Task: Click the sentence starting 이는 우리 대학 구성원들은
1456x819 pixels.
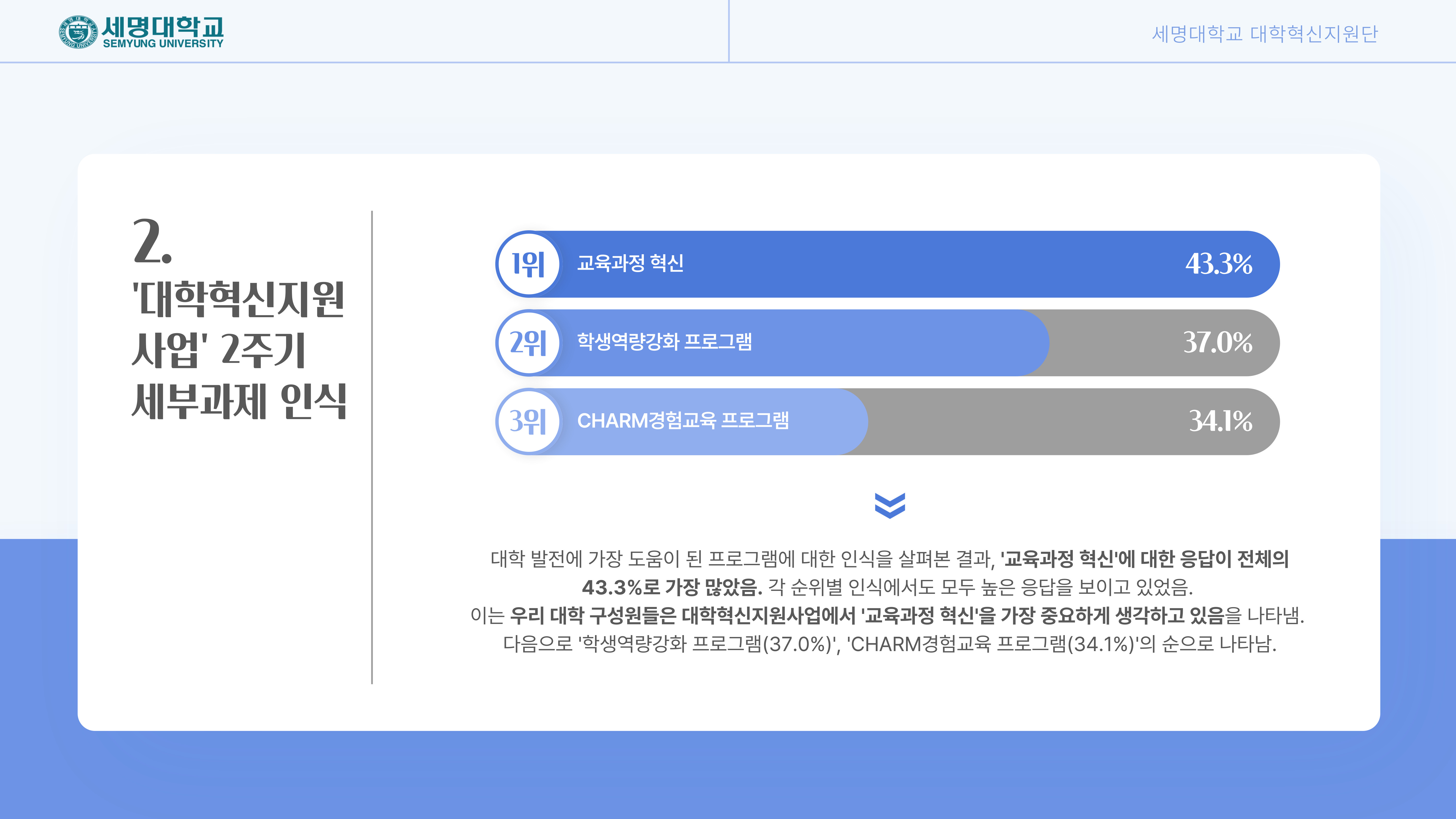Action: pos(887,615)
